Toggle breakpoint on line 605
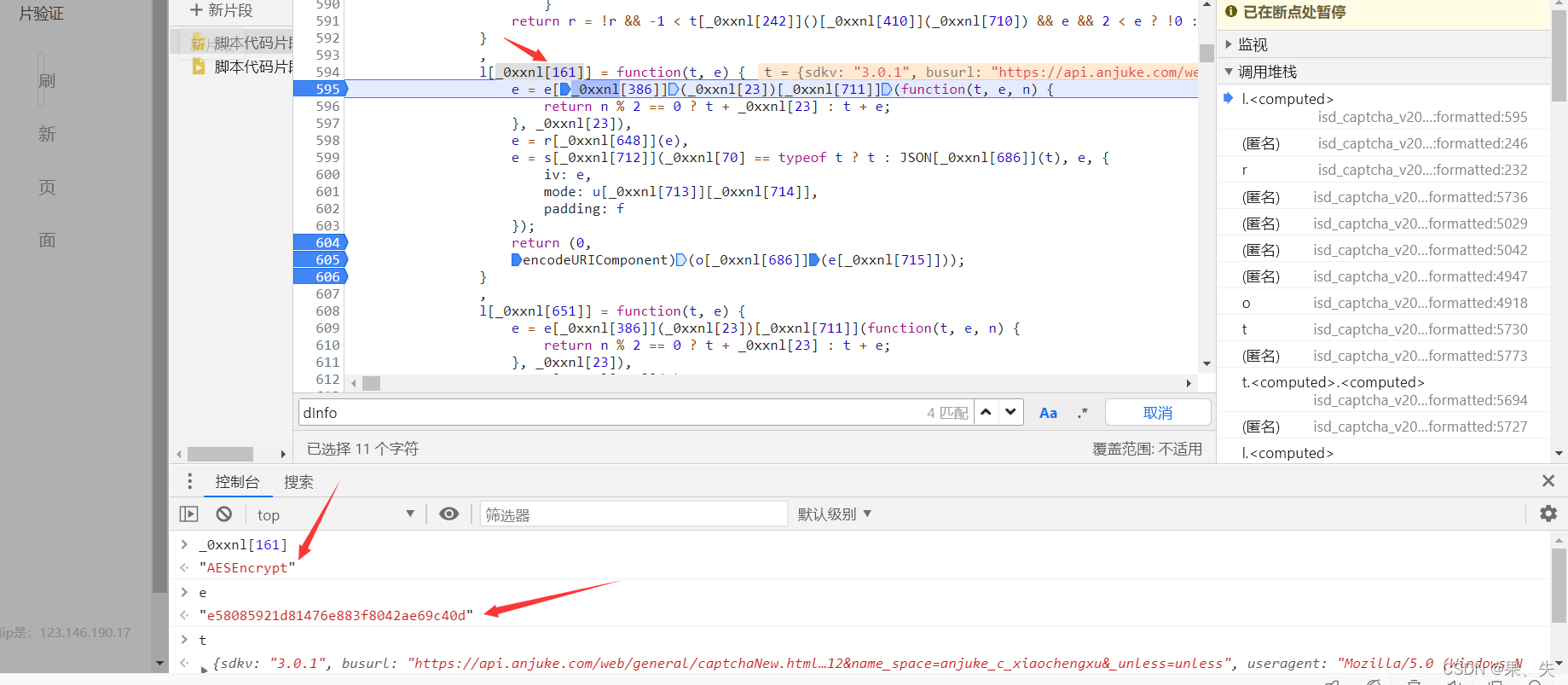Screen dimensions: 1568x685 [321, 259]
